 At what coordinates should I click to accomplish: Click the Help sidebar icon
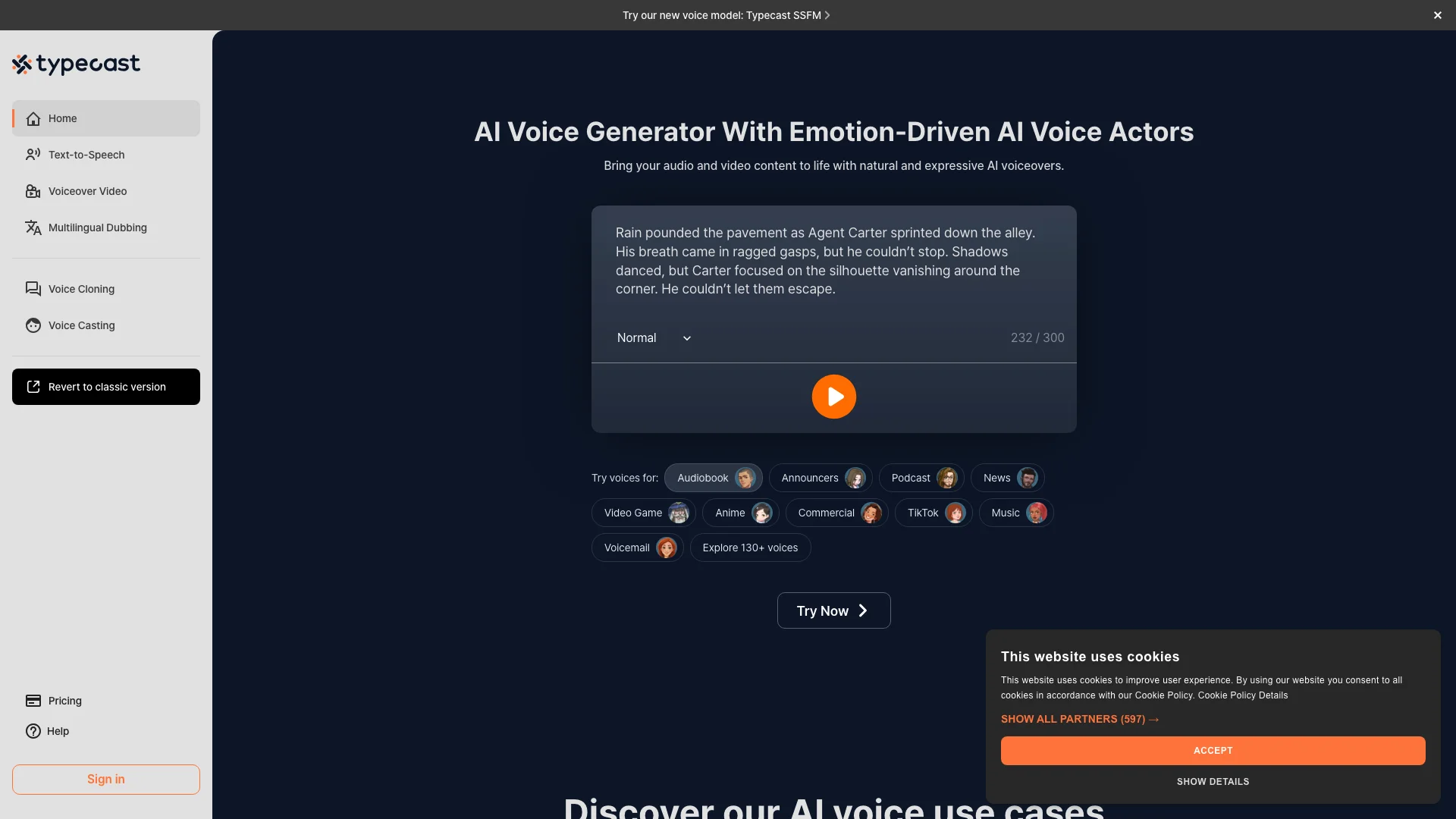(33, 731)
